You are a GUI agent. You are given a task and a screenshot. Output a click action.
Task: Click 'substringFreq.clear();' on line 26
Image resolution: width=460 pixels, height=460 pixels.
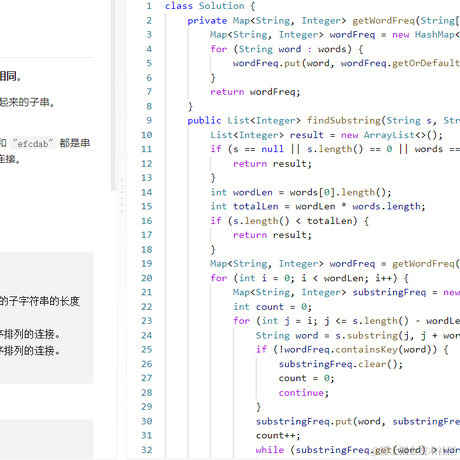(x=341, y=364)
